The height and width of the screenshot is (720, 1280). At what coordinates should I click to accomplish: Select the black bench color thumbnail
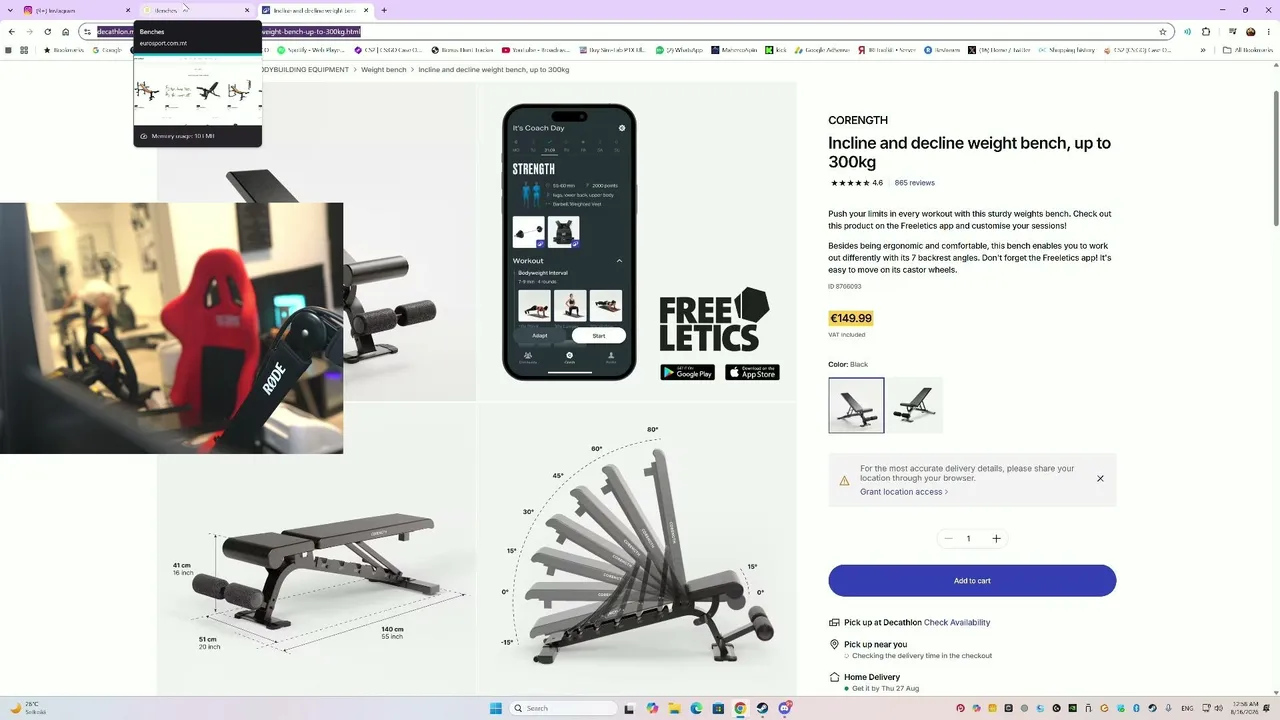click(856, 405)
